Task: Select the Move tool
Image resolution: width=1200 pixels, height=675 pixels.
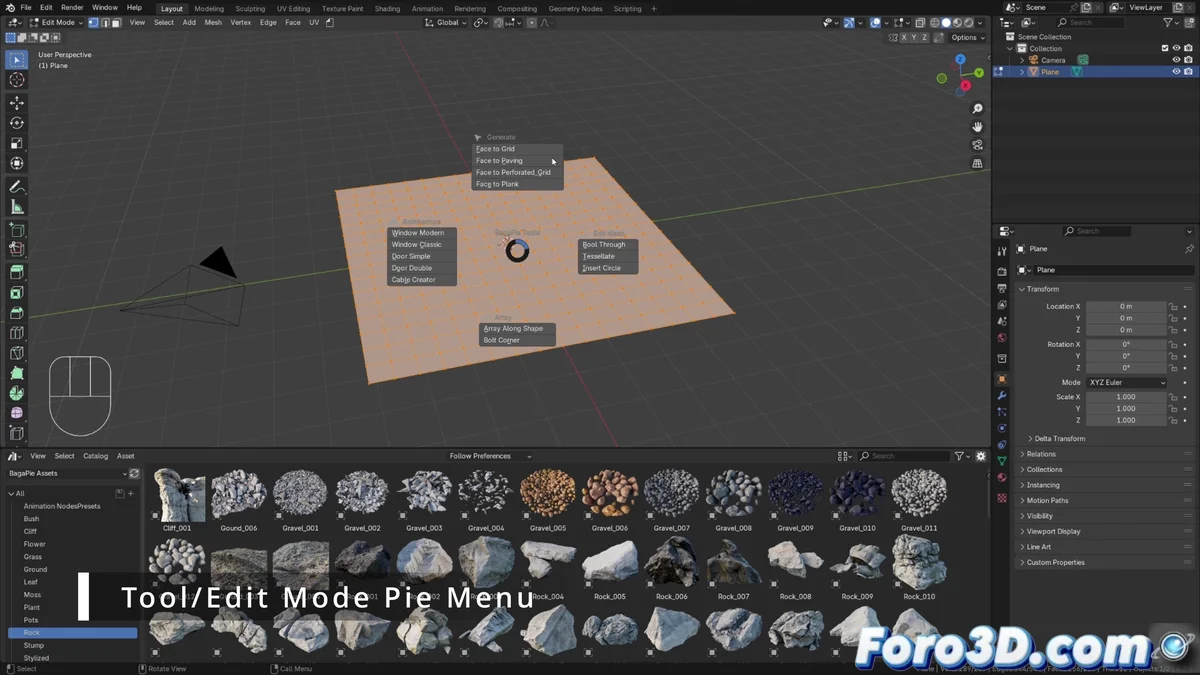Action: pyautogui.click(x=17, y=103)
